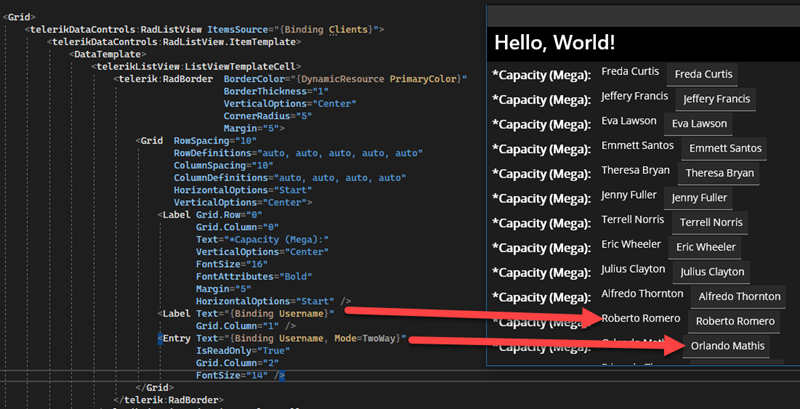
Task: Focus the Emmett Santos entry field
Action: click(725, 148)
